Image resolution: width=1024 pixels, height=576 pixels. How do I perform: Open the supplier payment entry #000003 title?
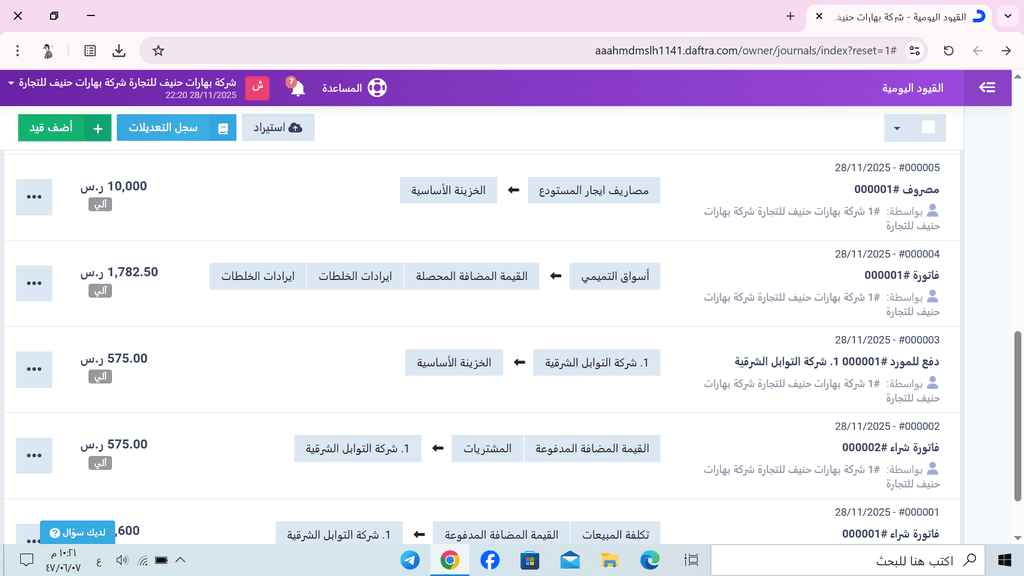click(837, 362)
